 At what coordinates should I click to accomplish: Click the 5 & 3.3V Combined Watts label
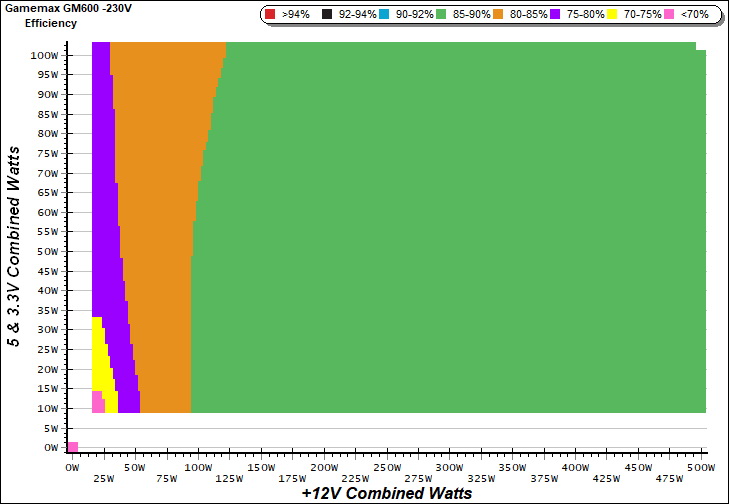click(15, 245)
